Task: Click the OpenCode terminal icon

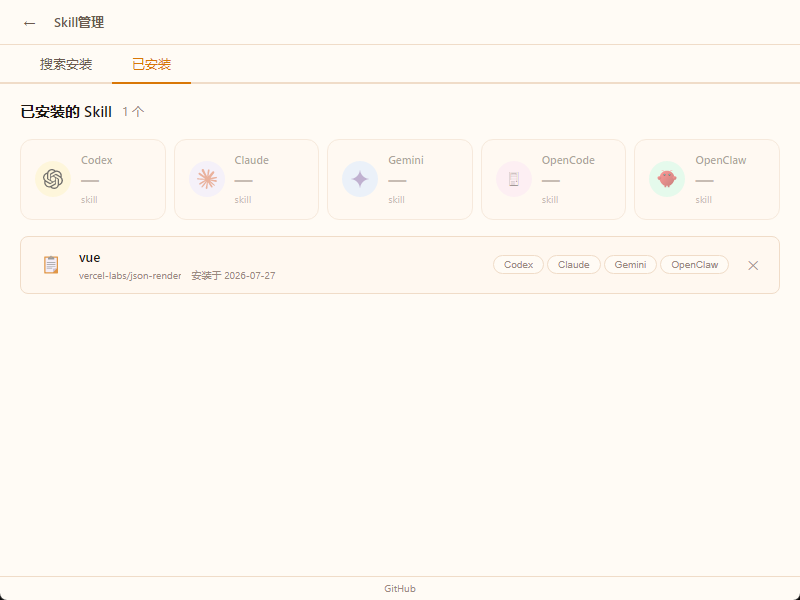Action: pos(514,179)
